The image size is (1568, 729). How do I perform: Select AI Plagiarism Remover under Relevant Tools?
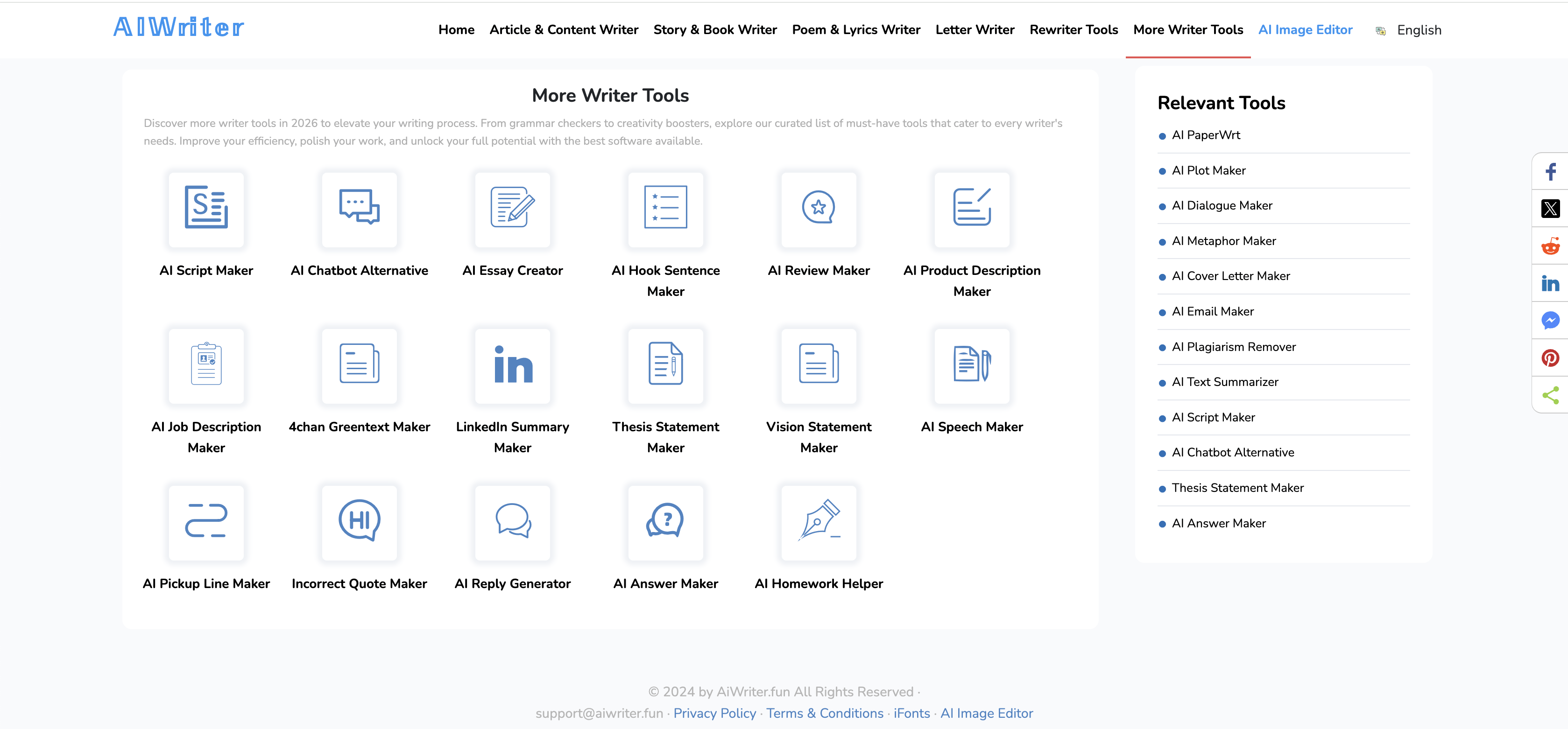(1235, 346)
